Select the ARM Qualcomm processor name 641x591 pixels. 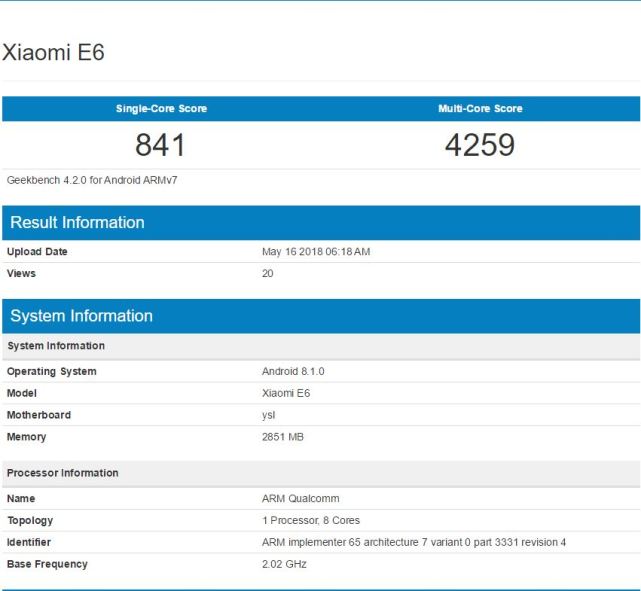point(300,499)
